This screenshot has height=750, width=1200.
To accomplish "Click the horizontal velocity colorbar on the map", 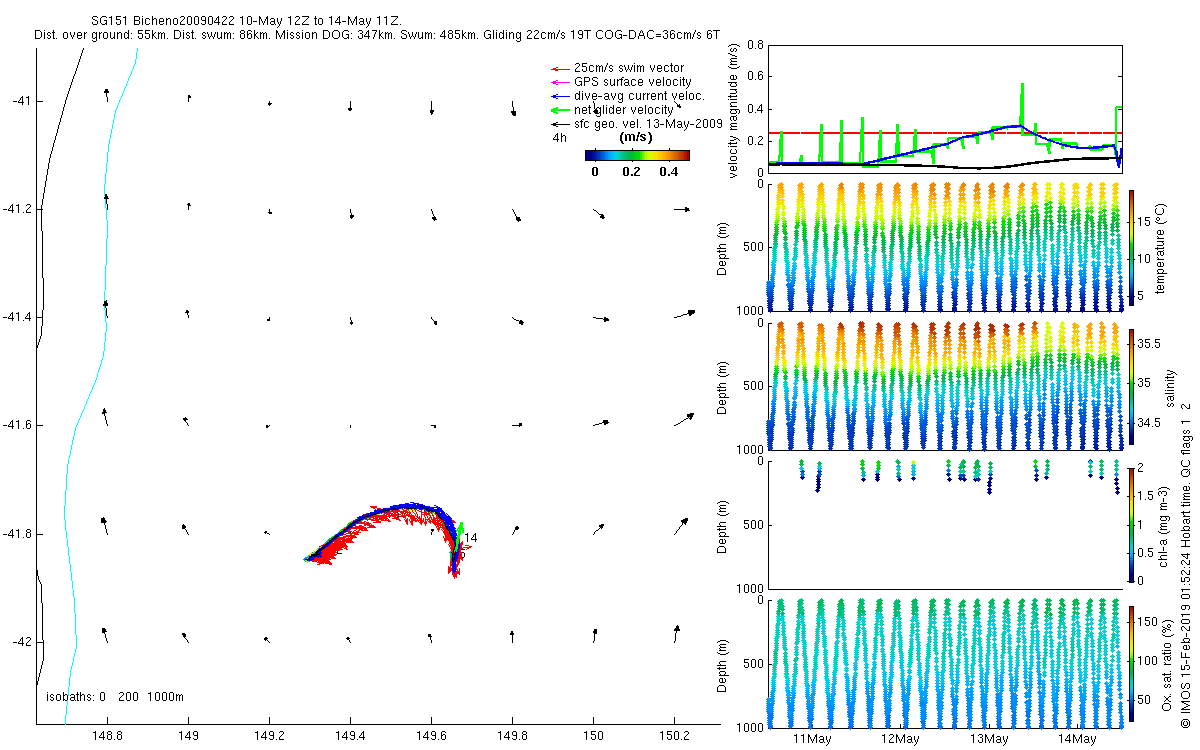I will [637, 155].
